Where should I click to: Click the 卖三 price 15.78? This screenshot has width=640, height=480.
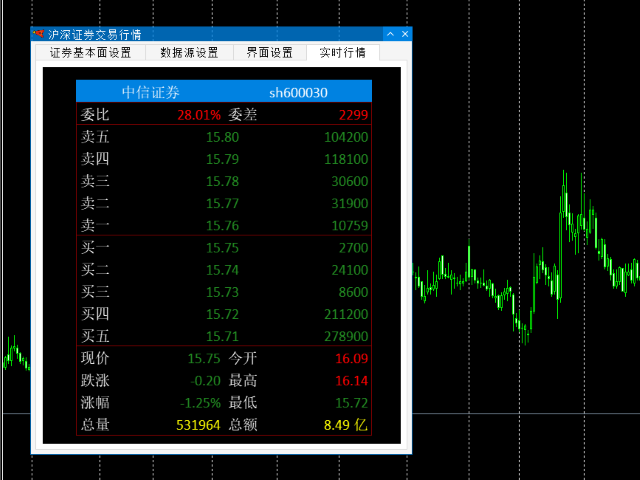tap(222, 181)
